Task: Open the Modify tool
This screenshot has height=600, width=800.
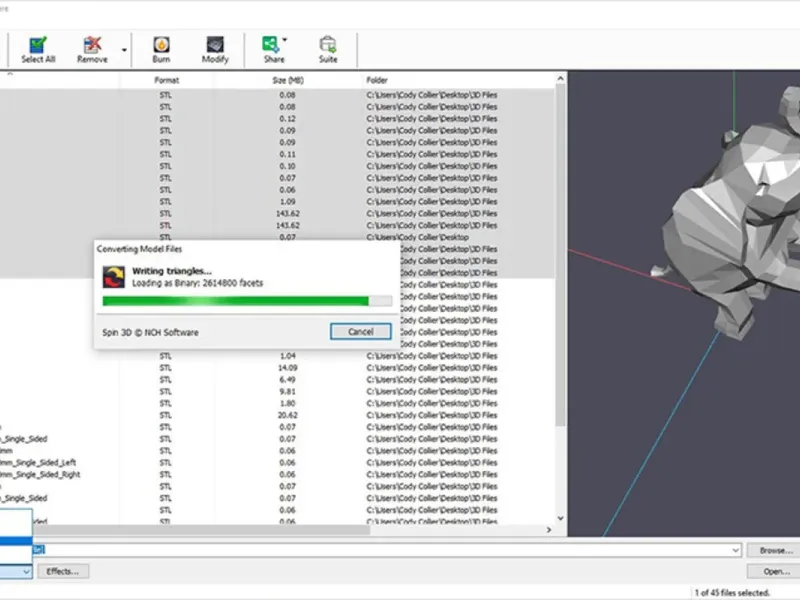Action: click(x=215, y=49)
